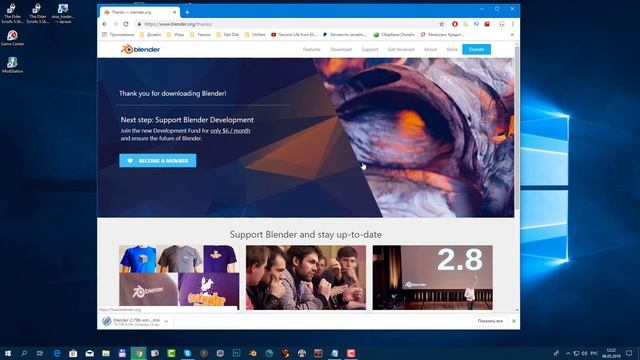The image size is (640, 360).
Task: Open the Ренессанс Кредит bookmark
Action: 442,35
